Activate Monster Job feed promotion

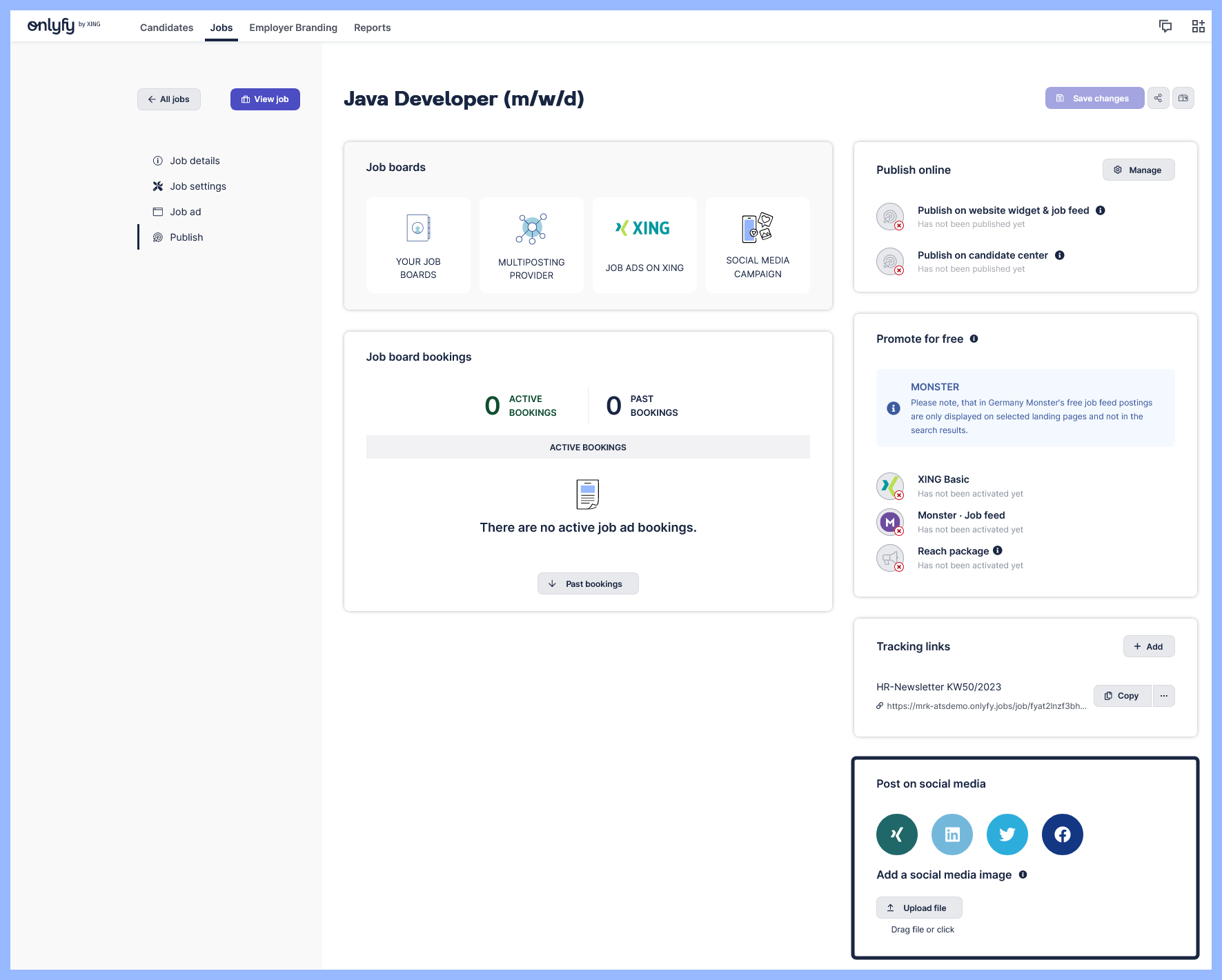[890, 522]
